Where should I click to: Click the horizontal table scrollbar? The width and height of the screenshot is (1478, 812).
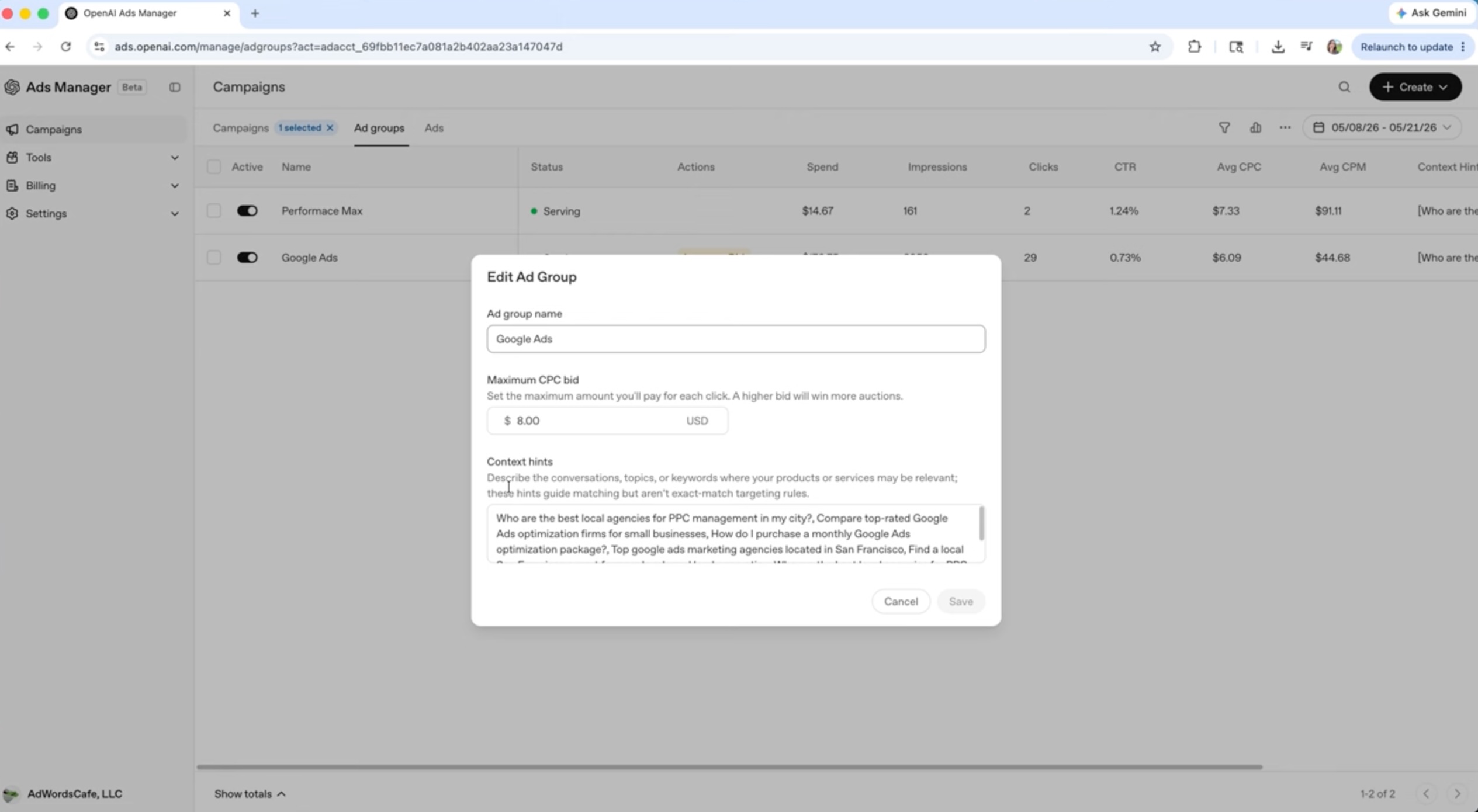[x=729, y=766]
